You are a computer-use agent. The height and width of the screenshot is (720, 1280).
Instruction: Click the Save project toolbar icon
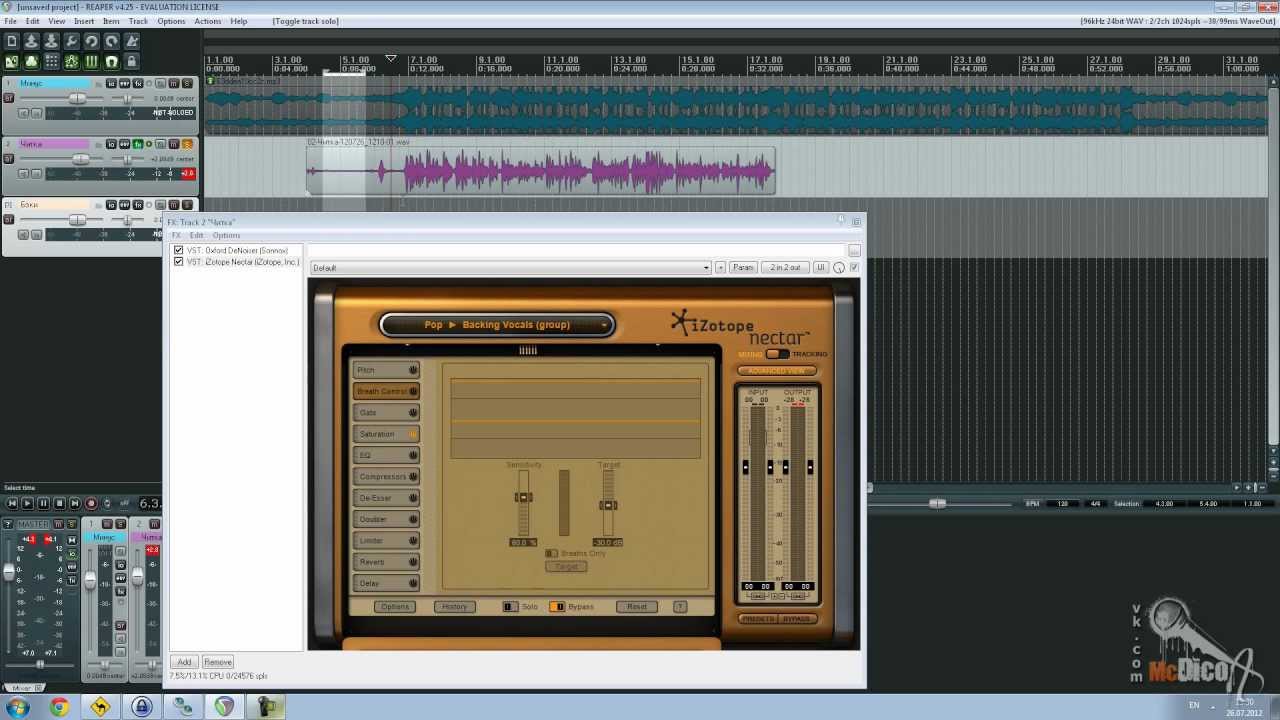51,41
